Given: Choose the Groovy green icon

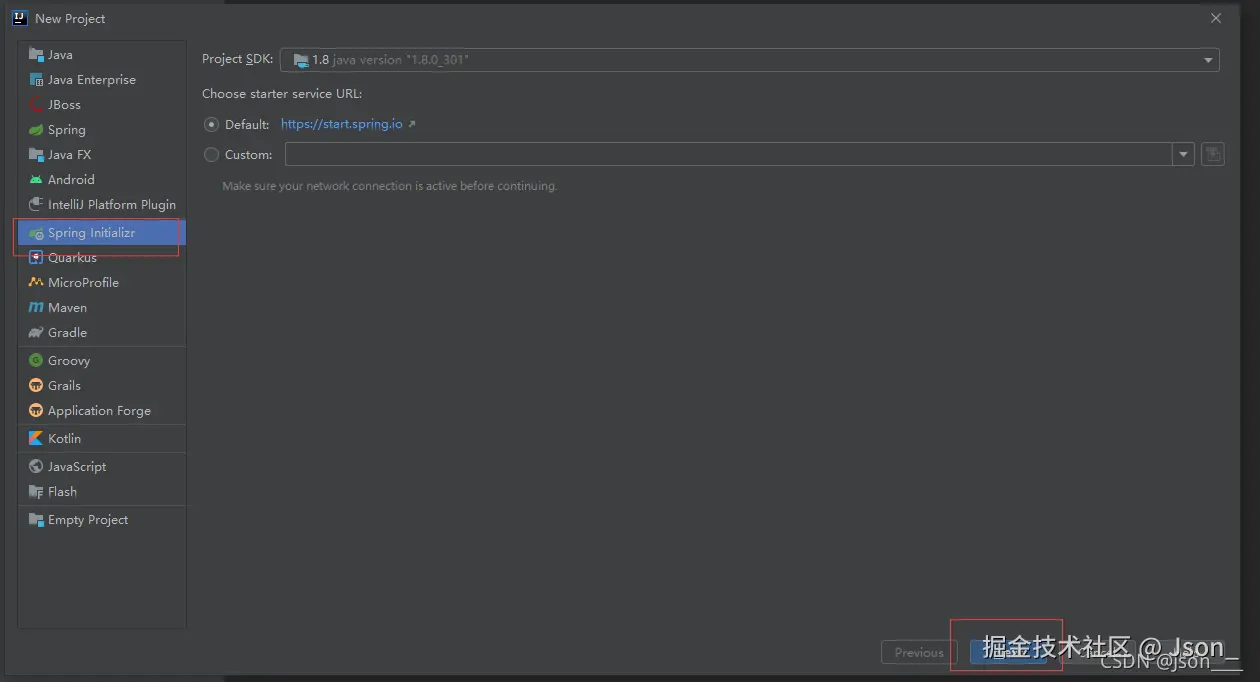Looking at the screenshot, I should click(x=36, y=360).
